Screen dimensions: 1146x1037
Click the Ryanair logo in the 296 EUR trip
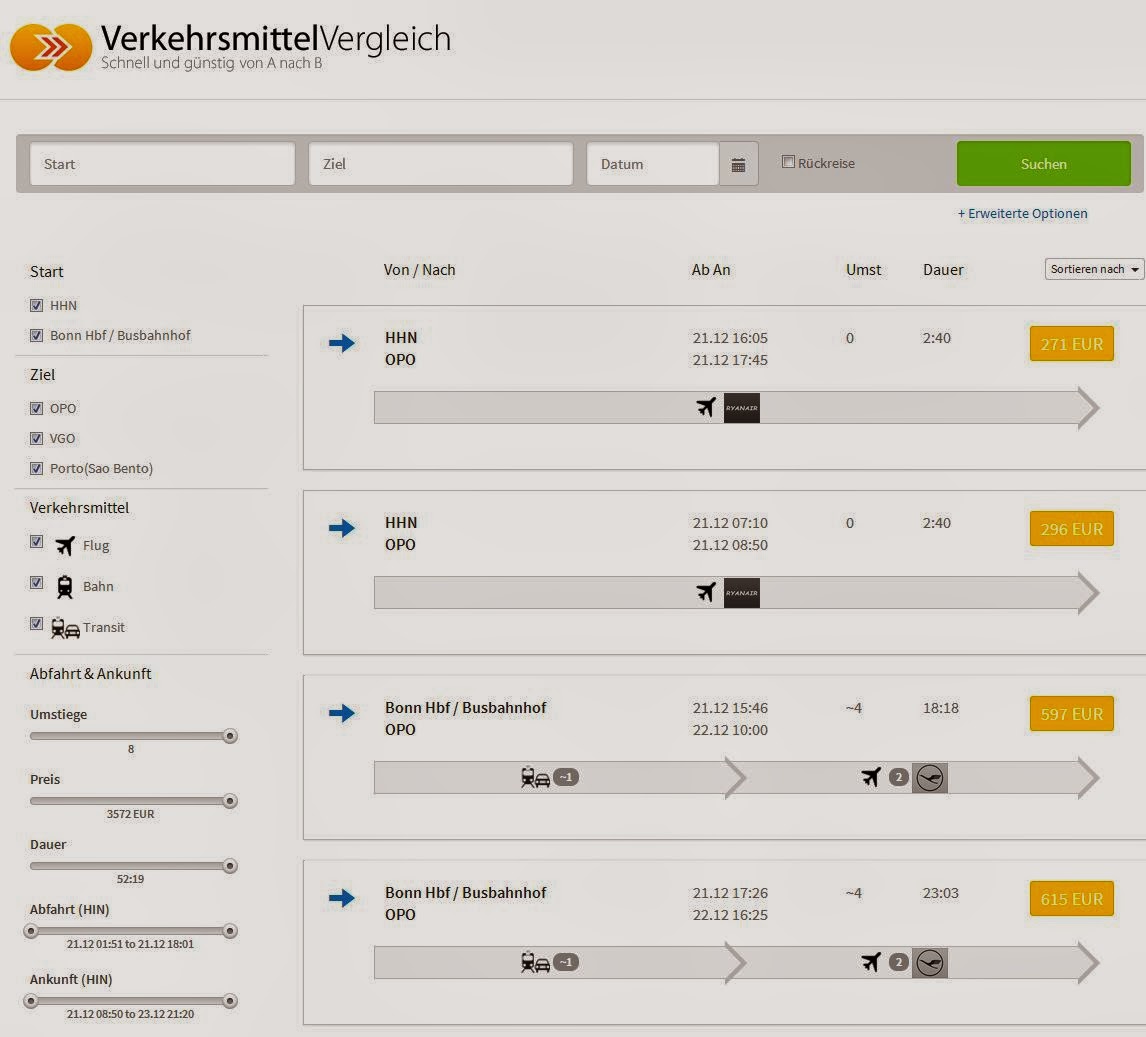(742, 593)
